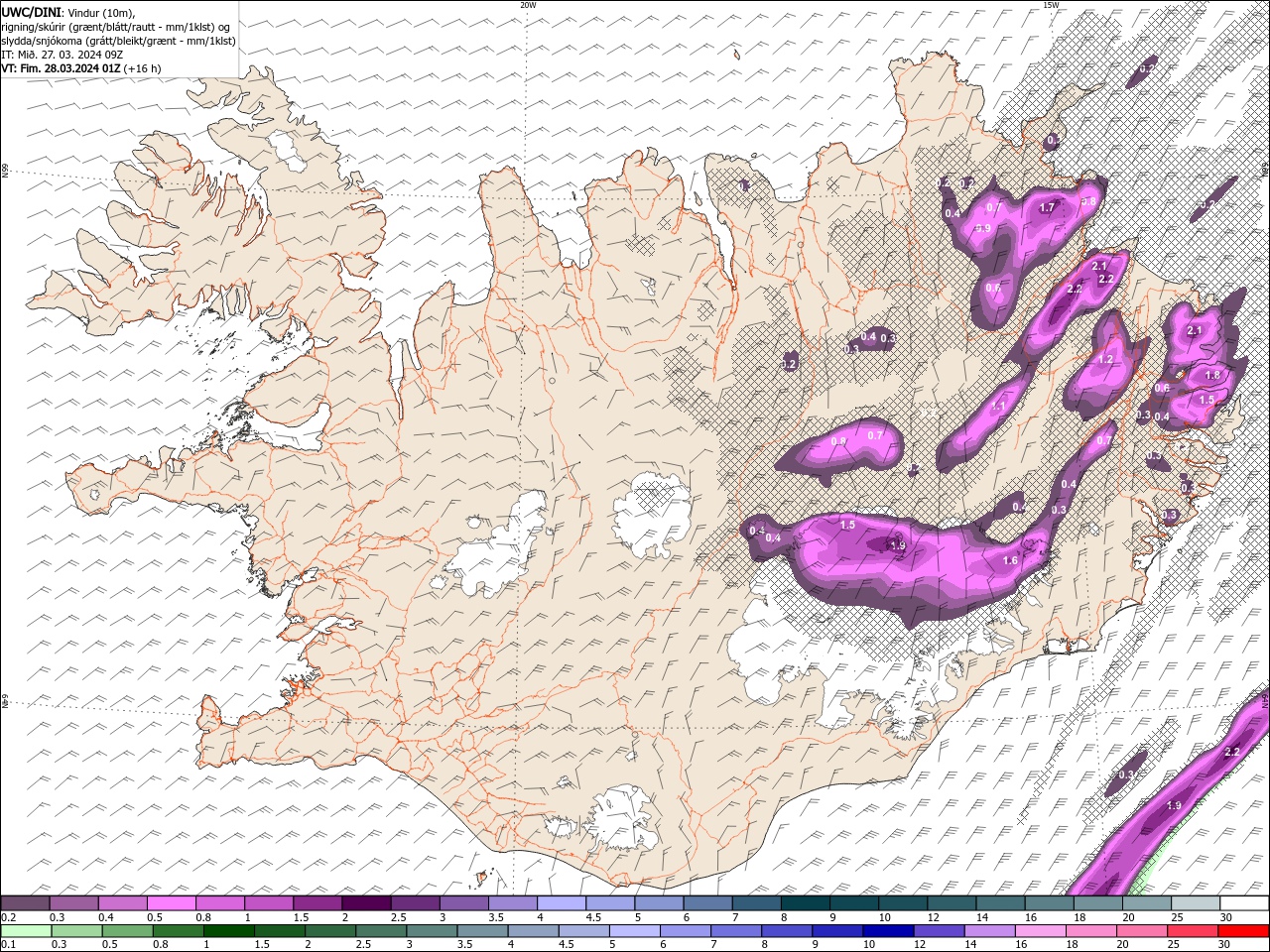Click top legend pink swatch between 0.5 and 0.8
The image size is (1270, 952).
coord(171,903)
